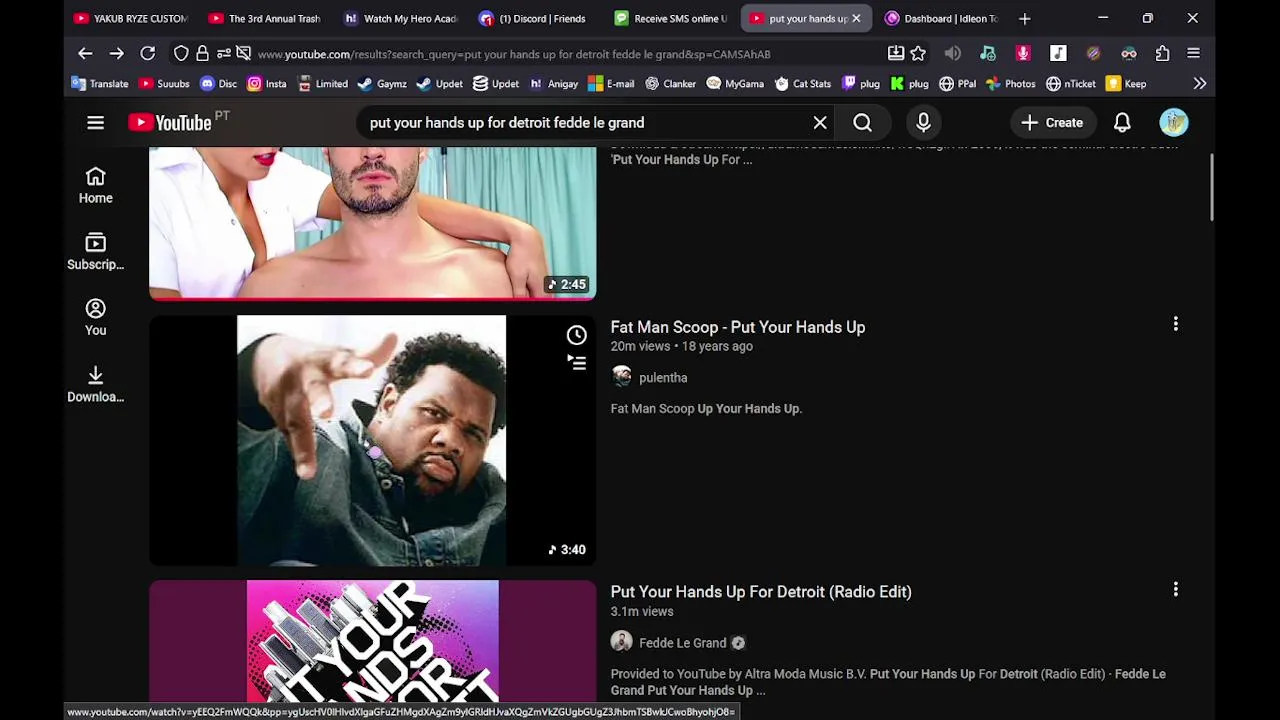Open the Disc bookmark
The height and width of the screenshot is (720, 1280).
[x=218, y=84]
